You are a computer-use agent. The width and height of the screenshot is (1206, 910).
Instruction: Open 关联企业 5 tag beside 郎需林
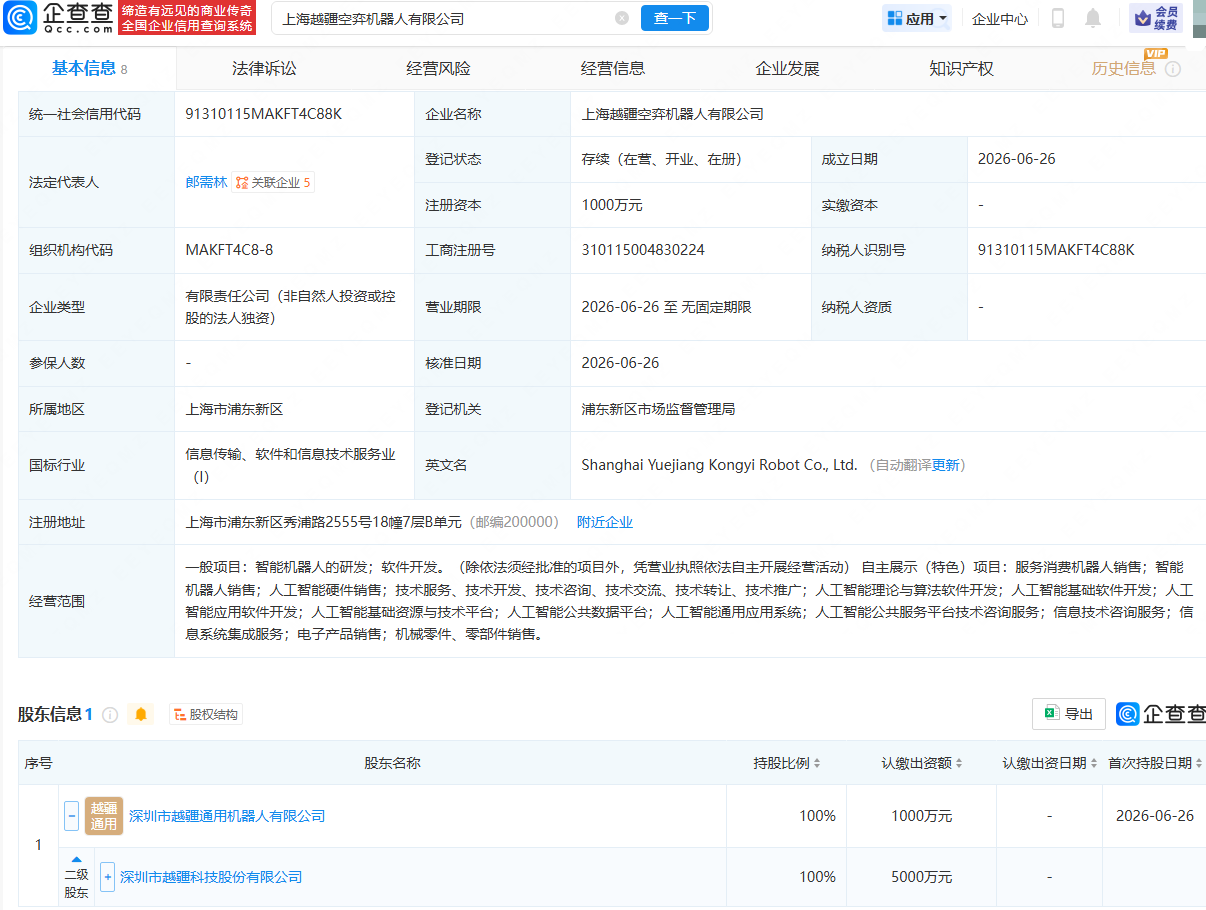click(273, 182)
